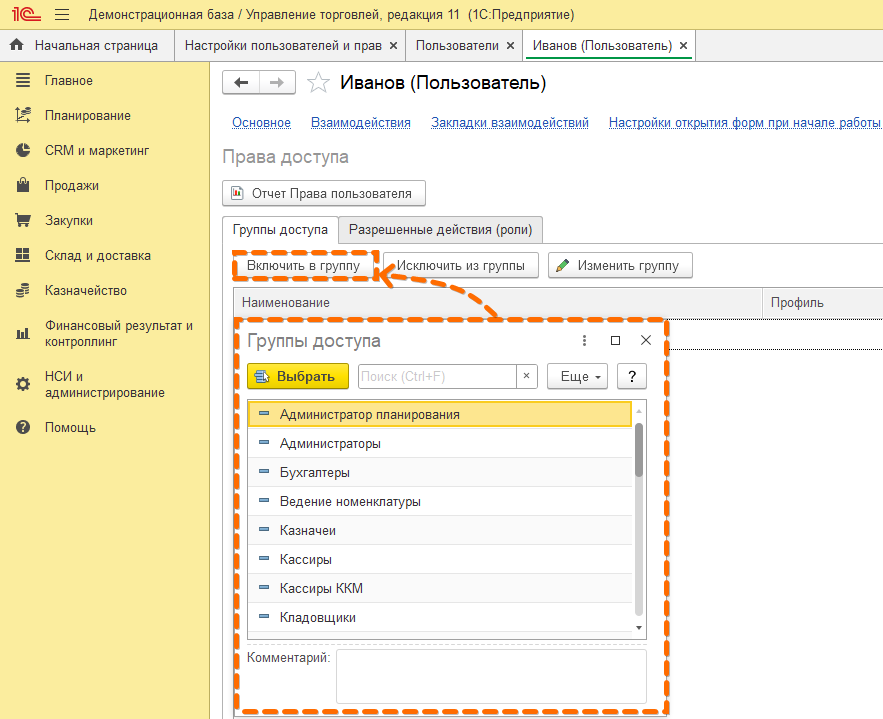
Task: Open the hamburger main menu icon
Action: [62, 15]
